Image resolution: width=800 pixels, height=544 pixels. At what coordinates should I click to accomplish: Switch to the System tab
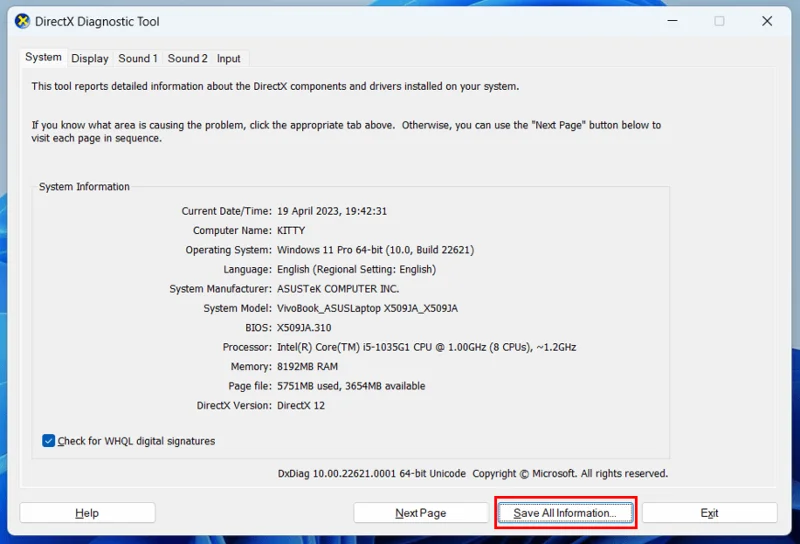pos(43,57)
